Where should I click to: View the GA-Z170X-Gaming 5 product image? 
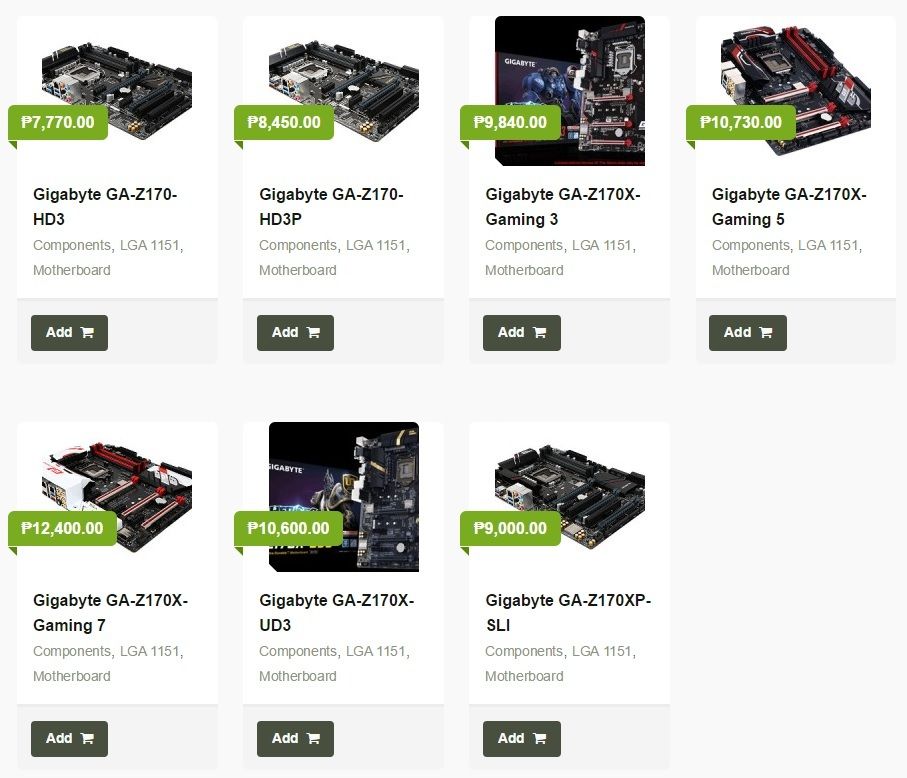(x=796, y=91)
